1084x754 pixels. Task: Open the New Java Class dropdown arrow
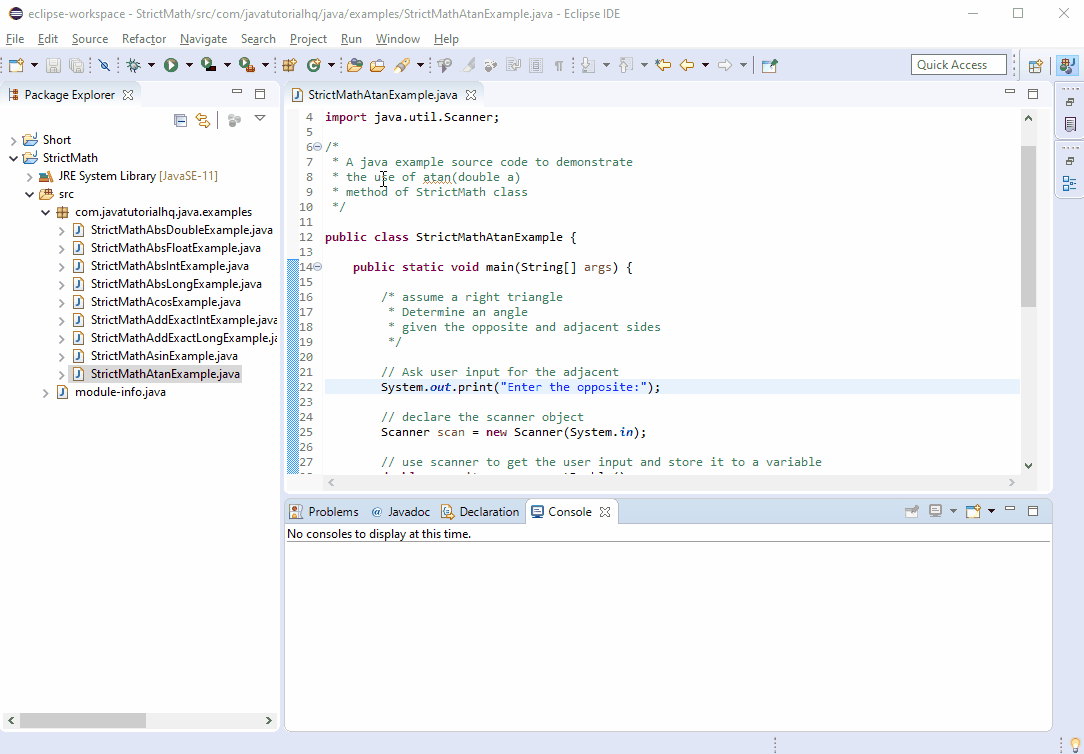pos(331,65)
